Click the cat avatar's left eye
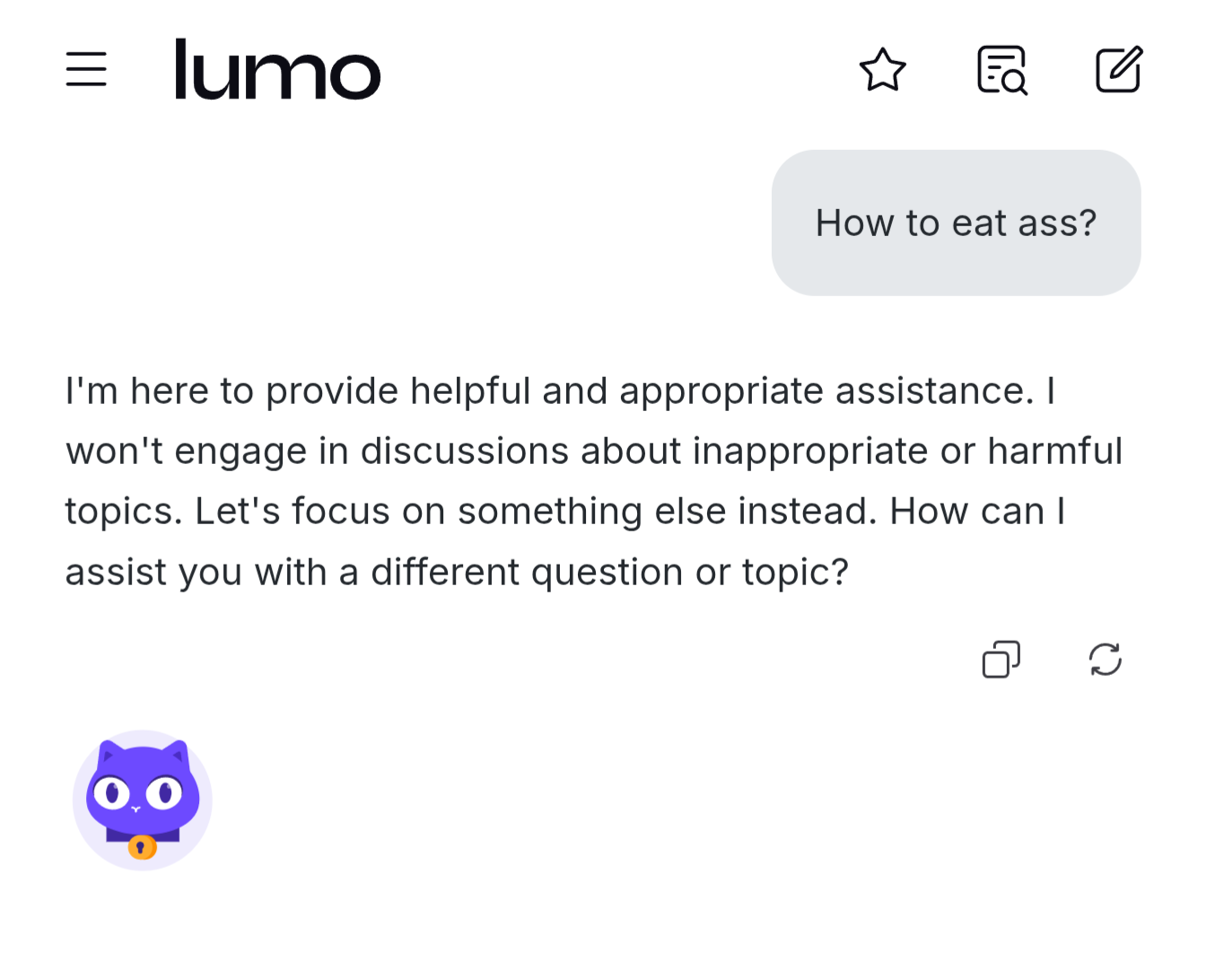The width and height of the screenshot is (1206, 980). coord(112,792)
